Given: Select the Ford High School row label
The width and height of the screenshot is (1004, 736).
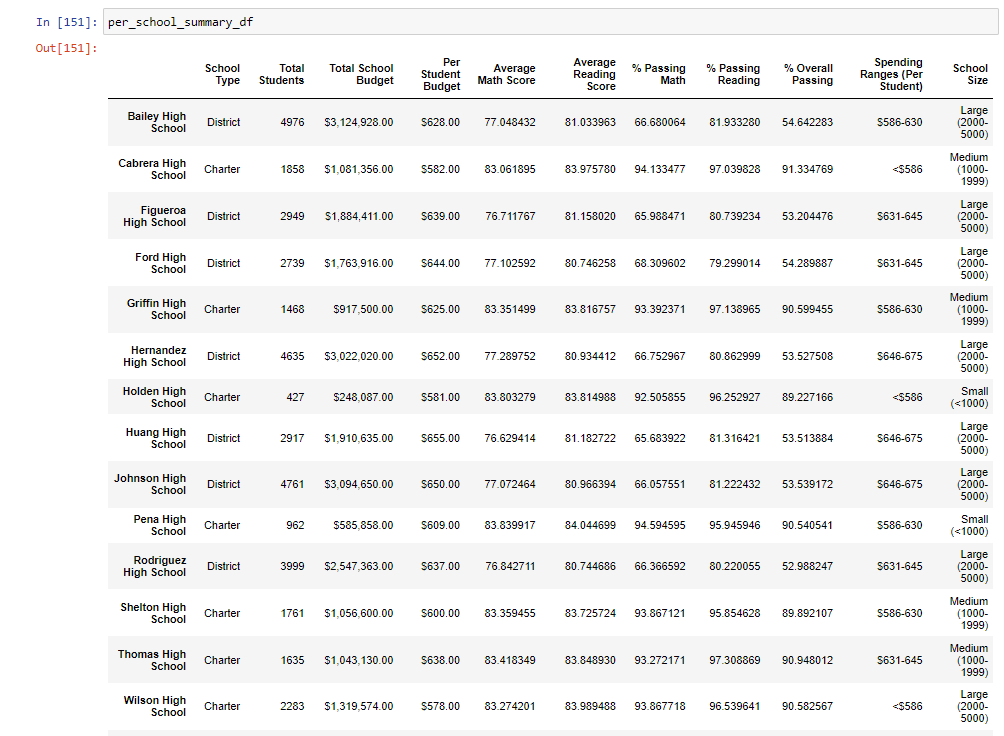Looking at the screenshot, I should (x=161, y=263).
